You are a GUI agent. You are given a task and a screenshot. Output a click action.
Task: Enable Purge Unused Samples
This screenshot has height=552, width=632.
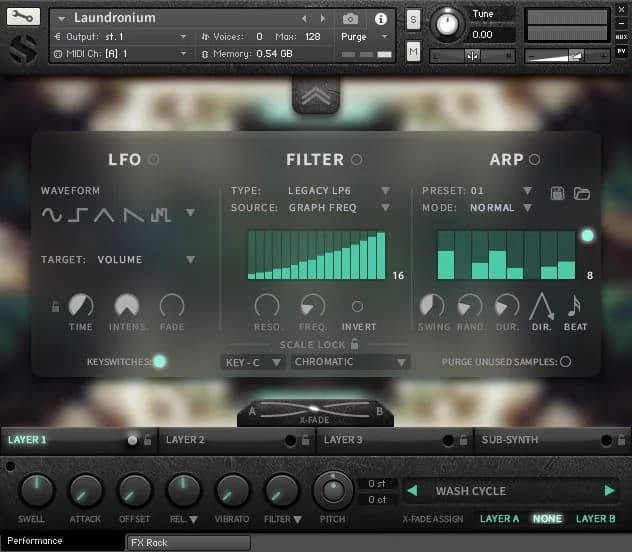566,361
